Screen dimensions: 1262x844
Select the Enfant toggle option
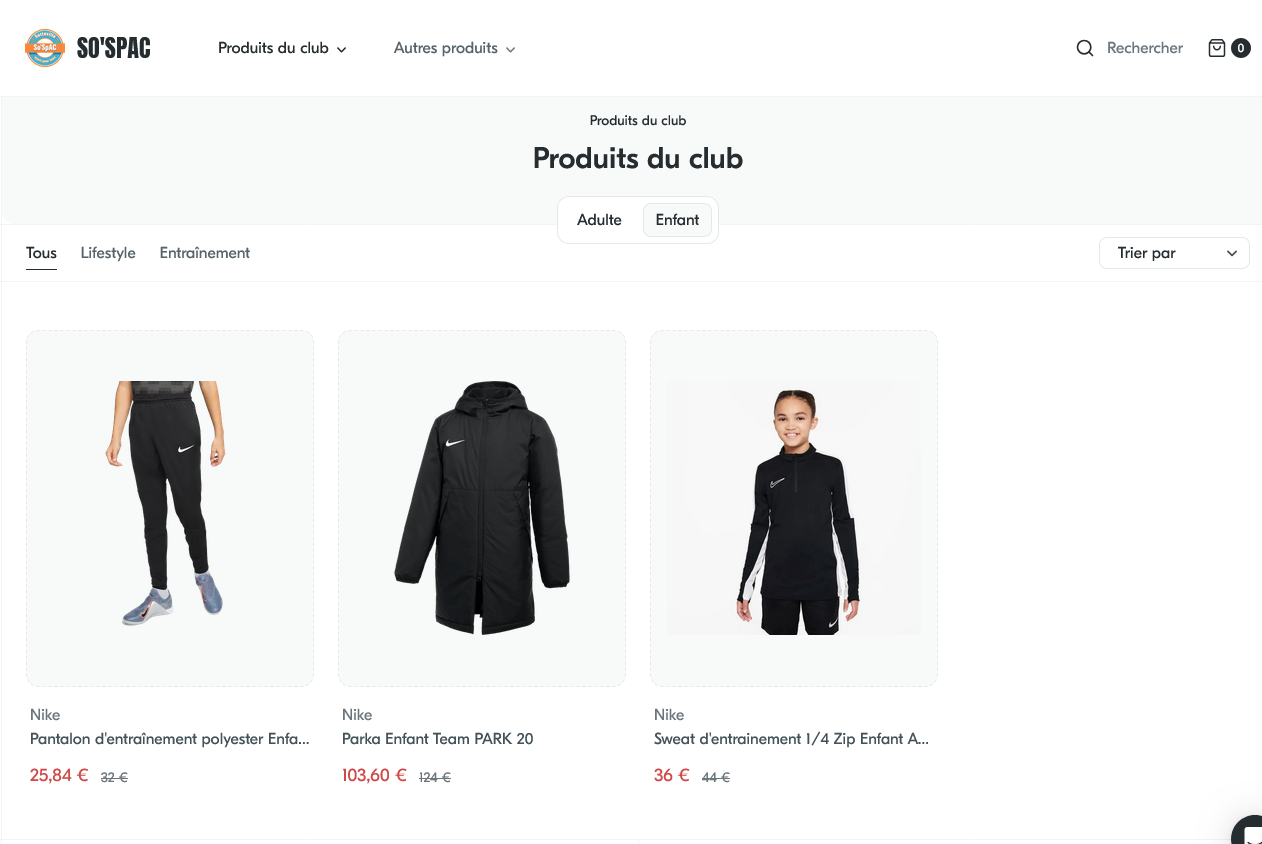point(677,220)
